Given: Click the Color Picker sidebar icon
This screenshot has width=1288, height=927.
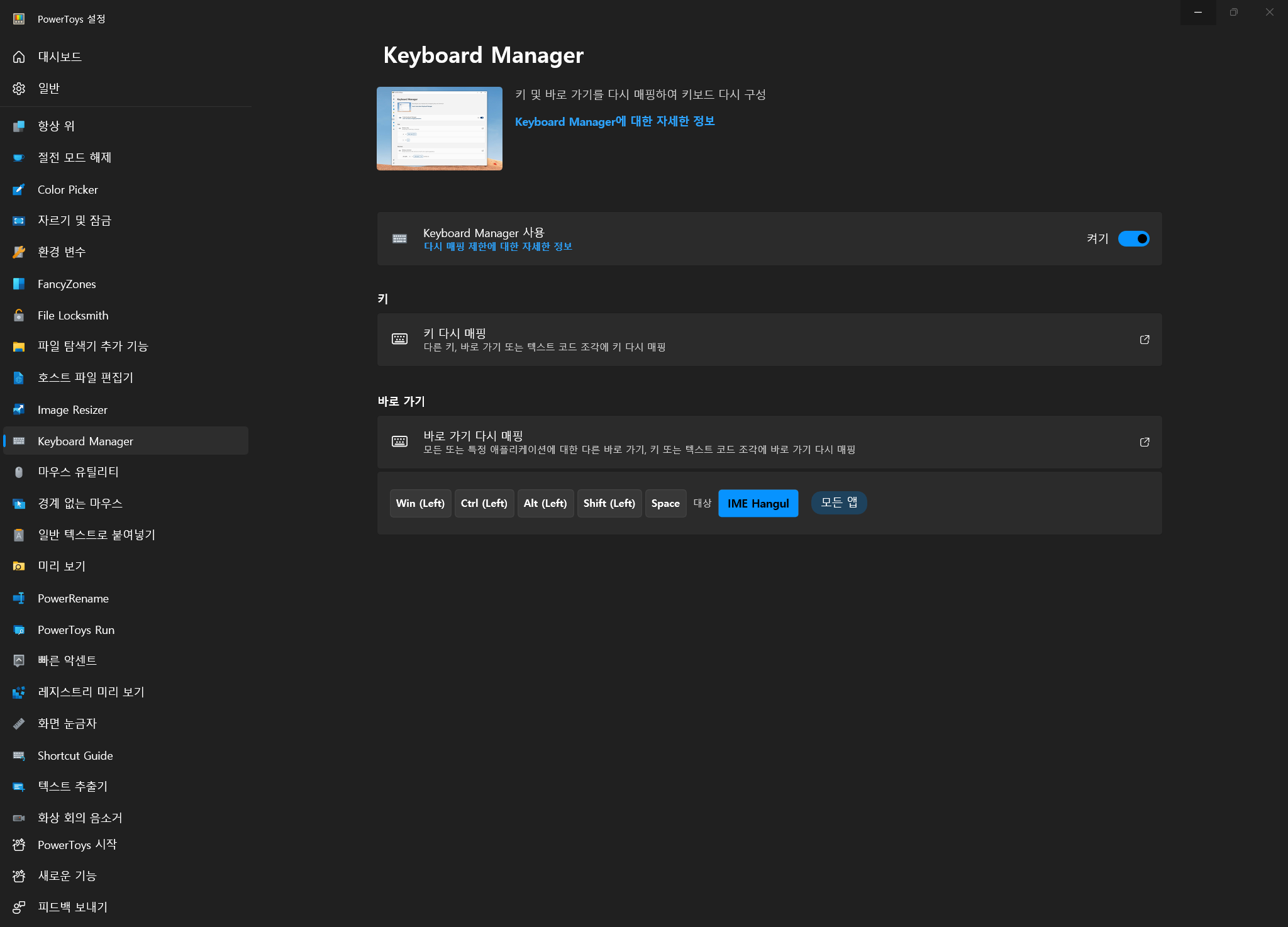Looking at the screenshot, I should point(19,189).
